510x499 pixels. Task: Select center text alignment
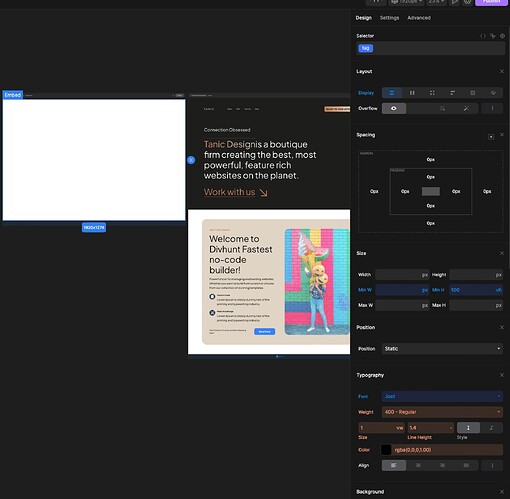click(x=418, y=465)
